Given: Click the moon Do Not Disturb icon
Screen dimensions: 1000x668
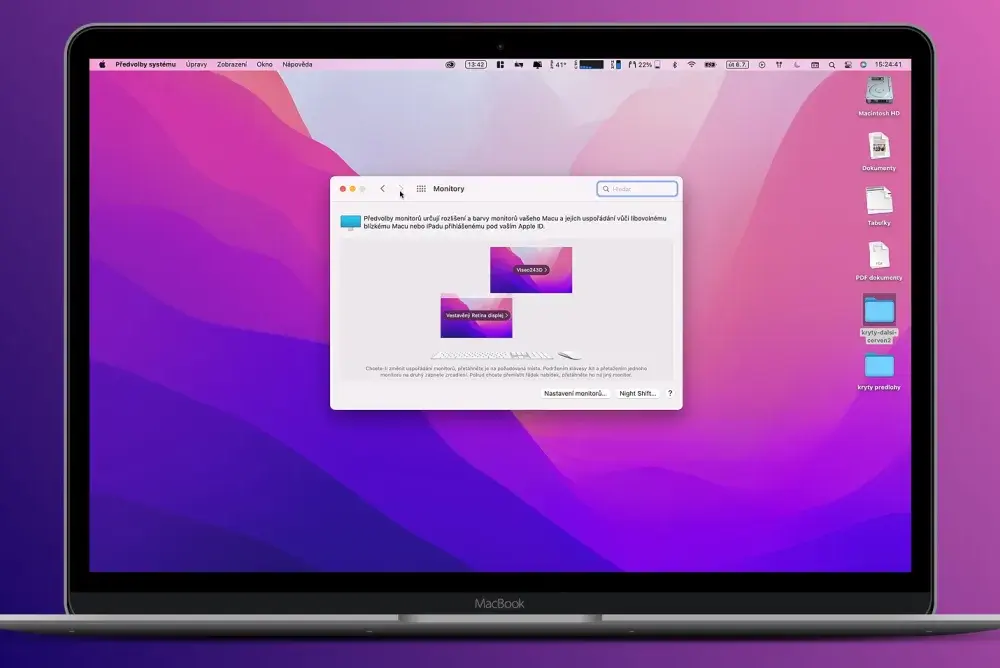Looking at the screenshot, I should point(797,64).
